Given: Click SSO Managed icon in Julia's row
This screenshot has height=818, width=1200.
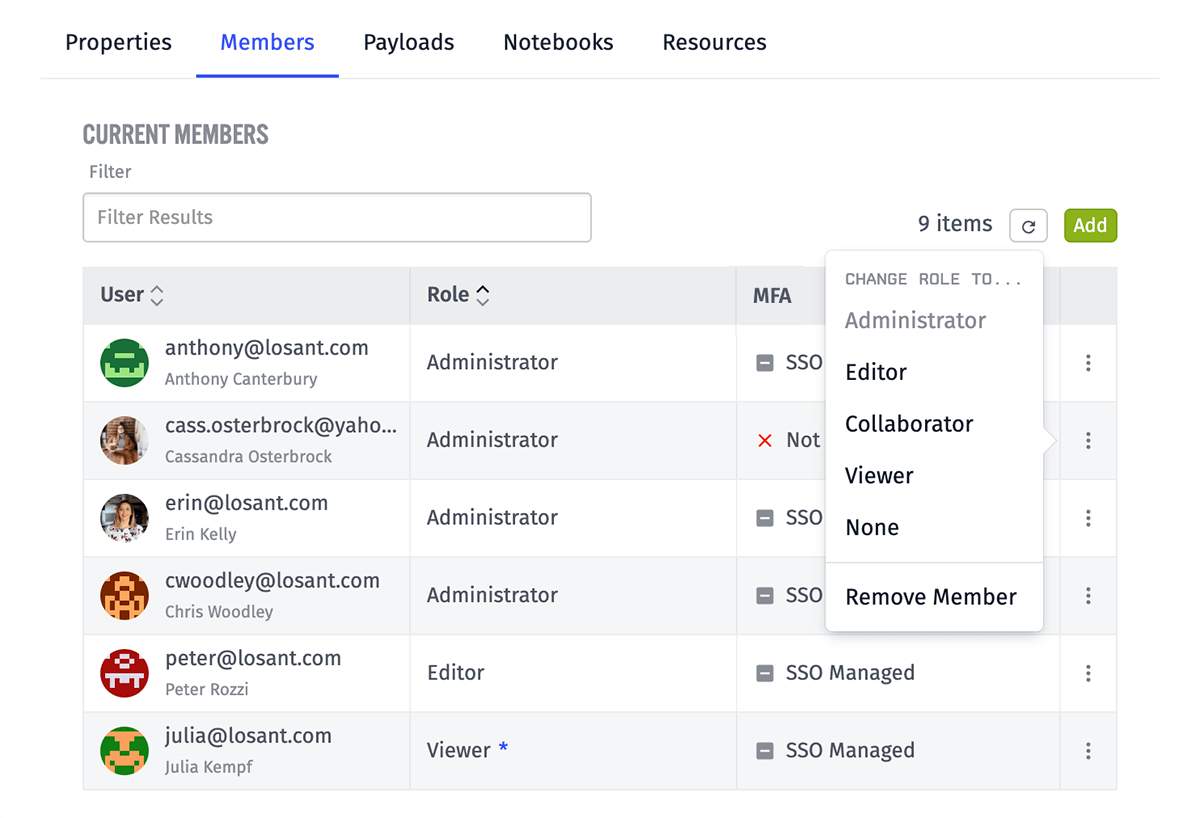Looking at the screenshot, I should click(x=765, y=750).
